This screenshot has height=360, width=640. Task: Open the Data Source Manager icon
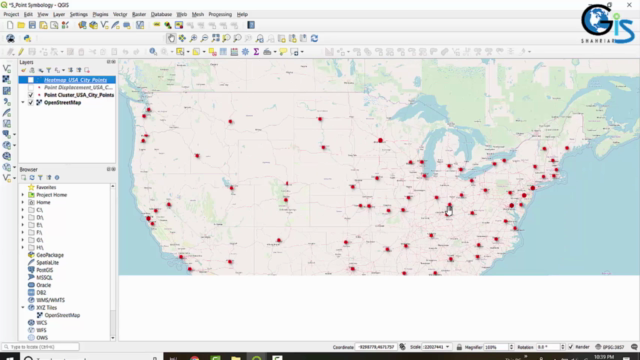[x=82, y=25]
